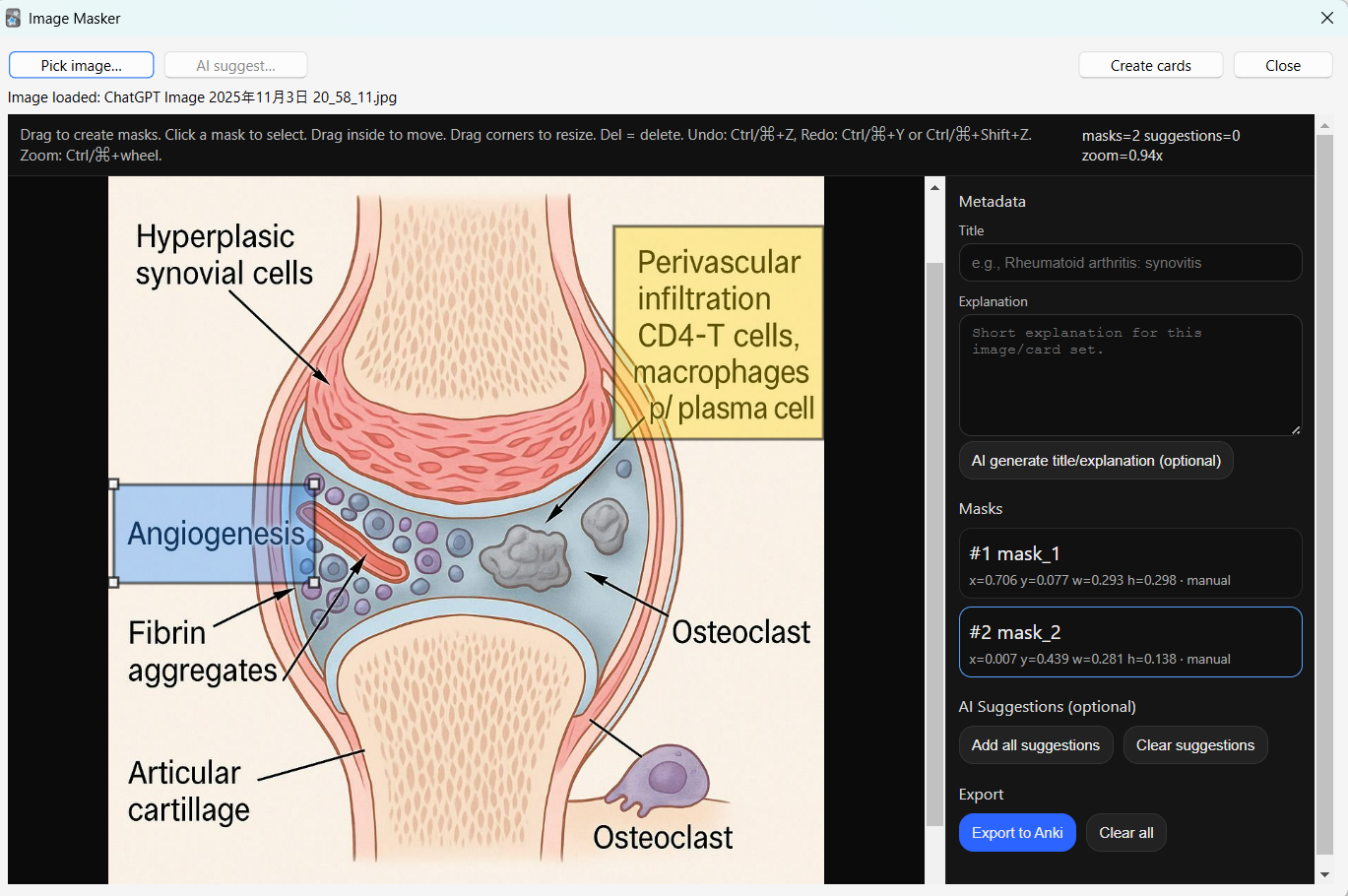This screenshot has height=896, width=1348.
Task: Click the Image Masker app icon in title bar
Action: tap(13, 18)
